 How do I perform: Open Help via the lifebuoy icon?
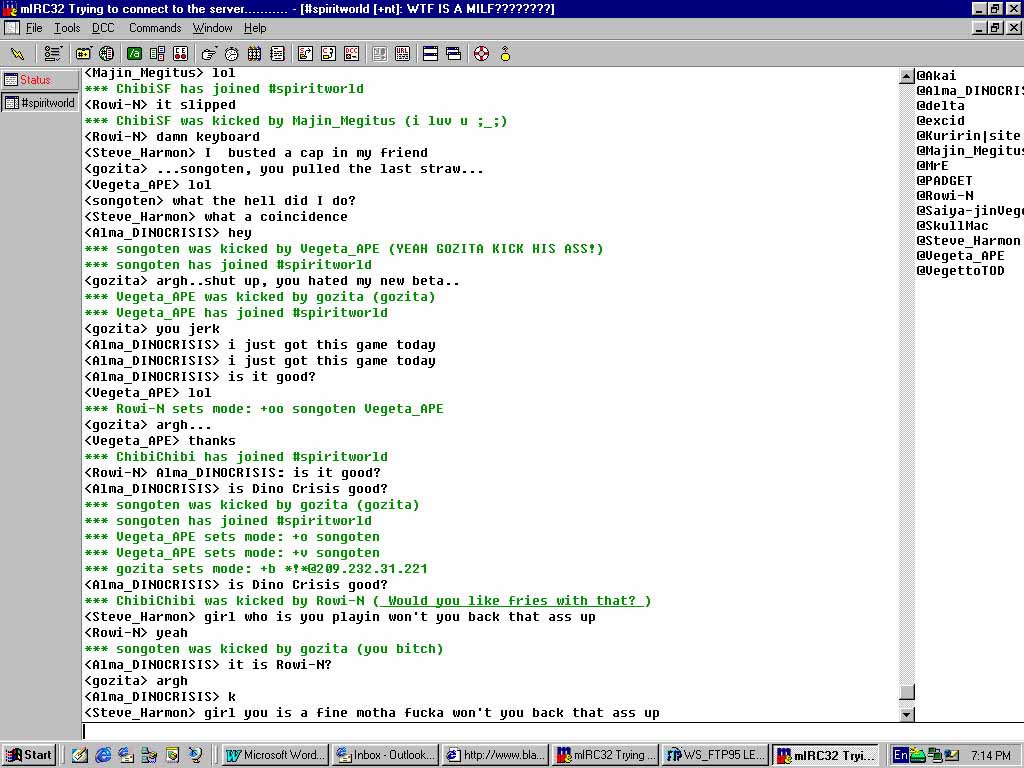481,54
